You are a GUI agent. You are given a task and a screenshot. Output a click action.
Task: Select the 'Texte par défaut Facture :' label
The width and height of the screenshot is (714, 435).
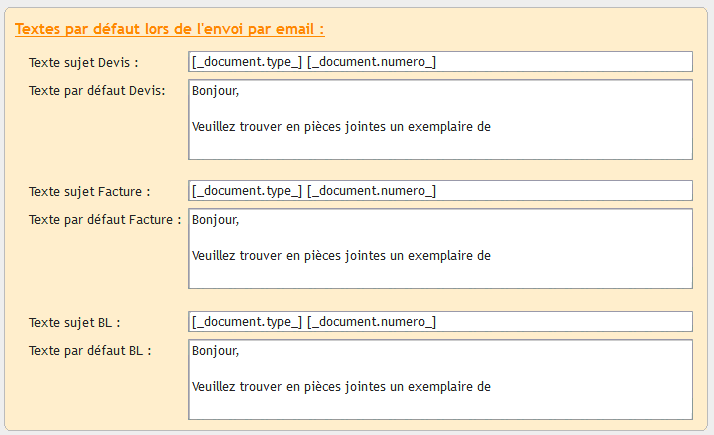point(105,220)
